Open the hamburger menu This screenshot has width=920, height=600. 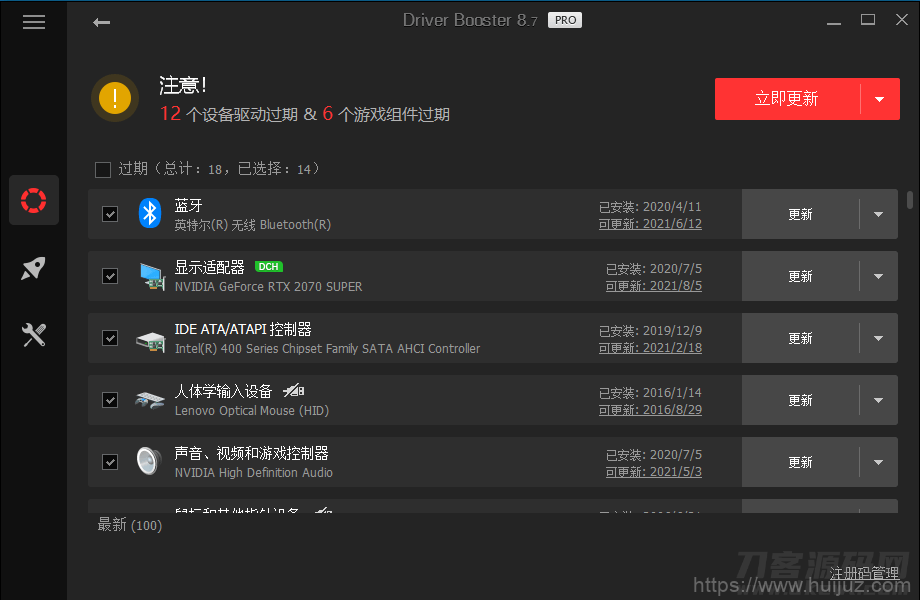(x=33, y=22)
